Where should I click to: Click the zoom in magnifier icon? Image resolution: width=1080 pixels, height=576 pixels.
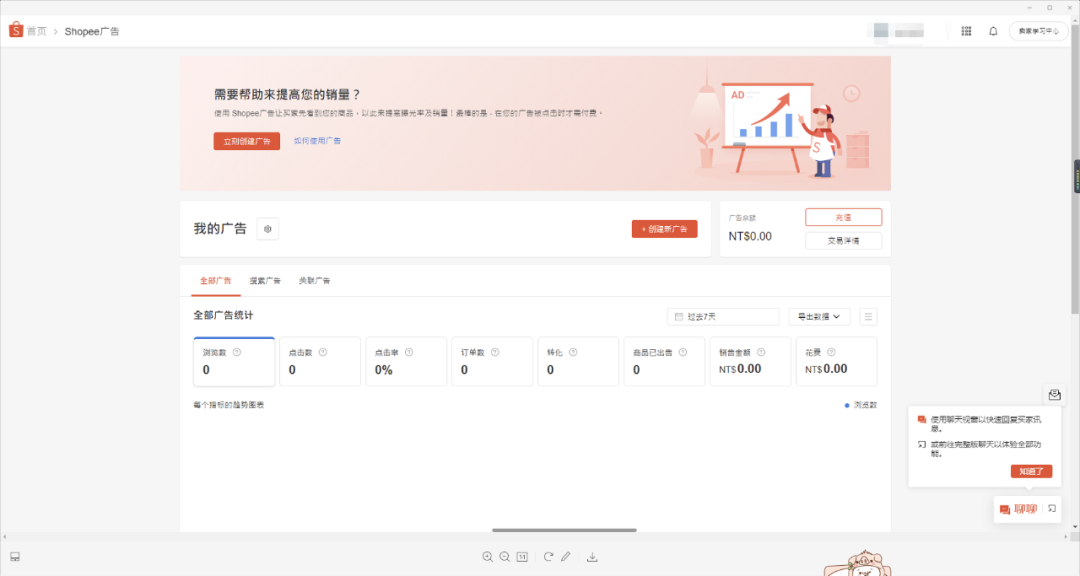(487, 557)
